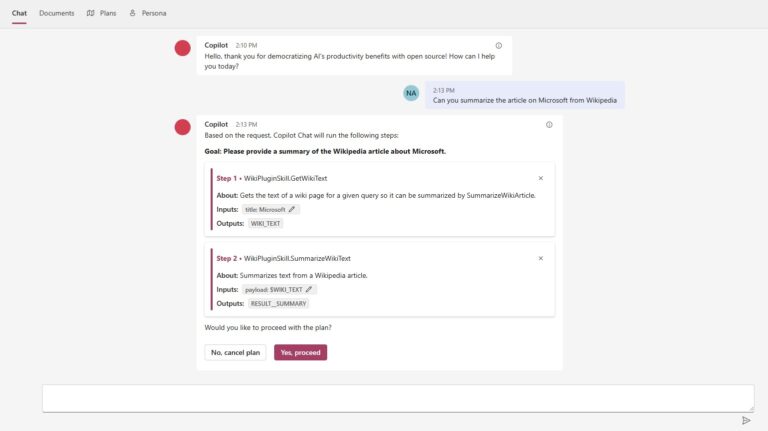Open info icon on first Copilot message

(499, 45)
